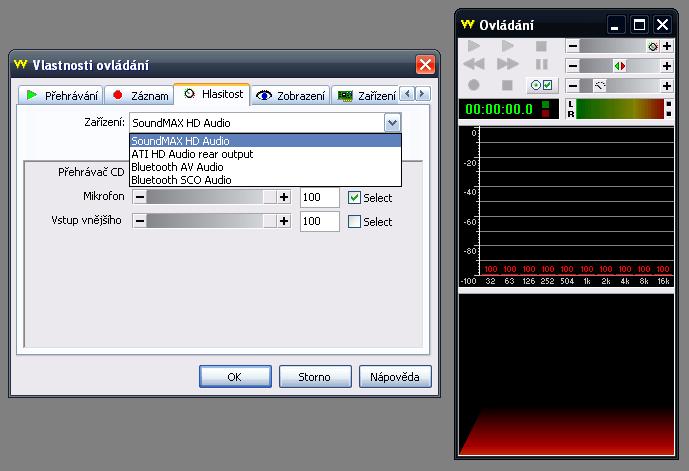Image resolution: width=689 pixels, height=471 pixels.
Task: Click the Vlastnosti ovládání title bar logo icon
Action: (21, 64)
